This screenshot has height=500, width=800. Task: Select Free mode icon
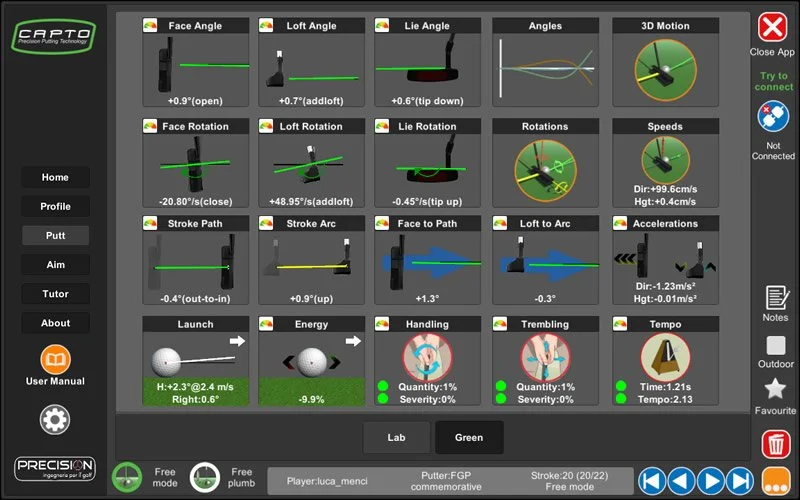[127, 478]
